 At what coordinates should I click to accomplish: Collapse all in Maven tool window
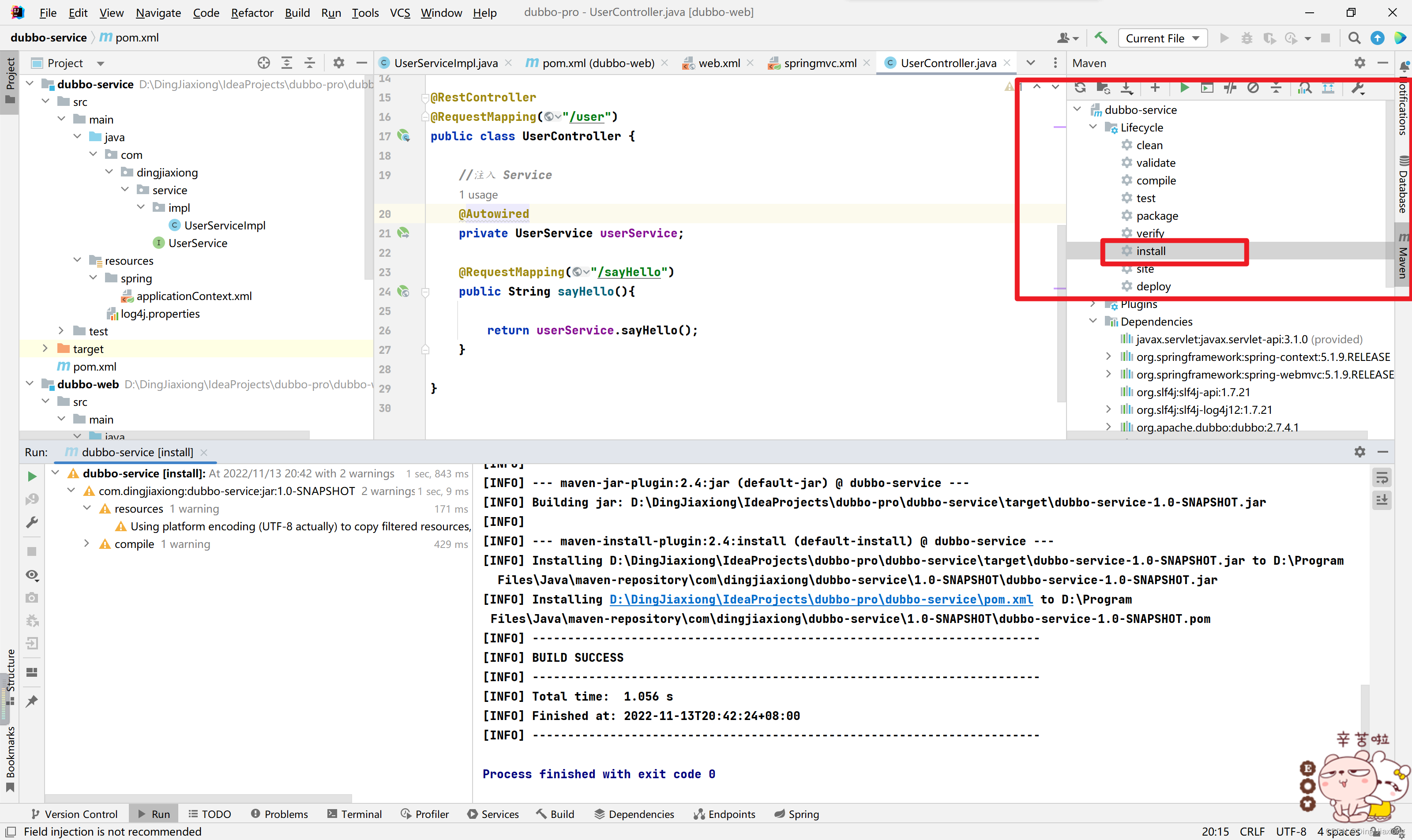click(1276, 88)
